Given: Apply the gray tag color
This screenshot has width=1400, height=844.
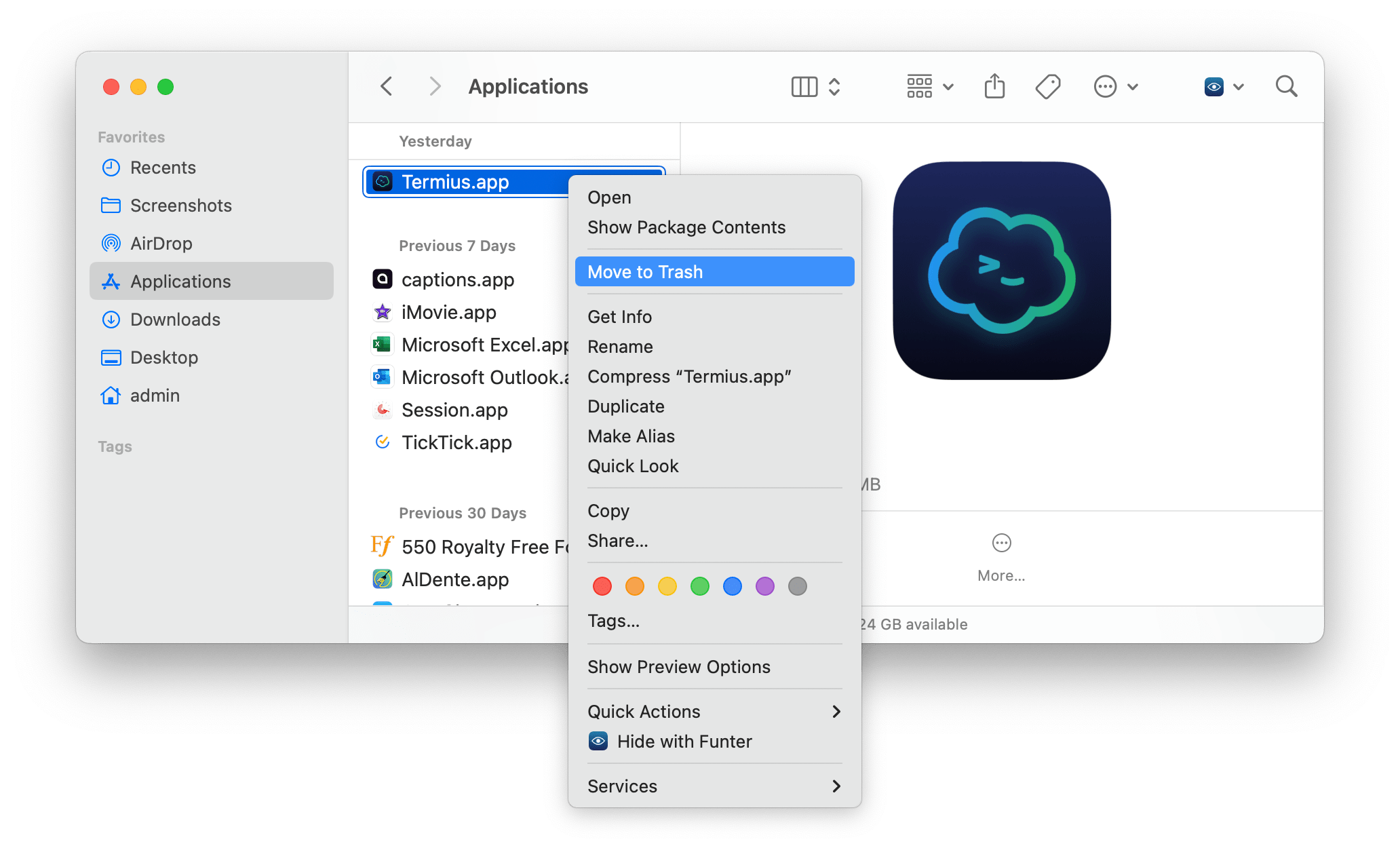Looking at the screenshot, I should tap(798, 586).
